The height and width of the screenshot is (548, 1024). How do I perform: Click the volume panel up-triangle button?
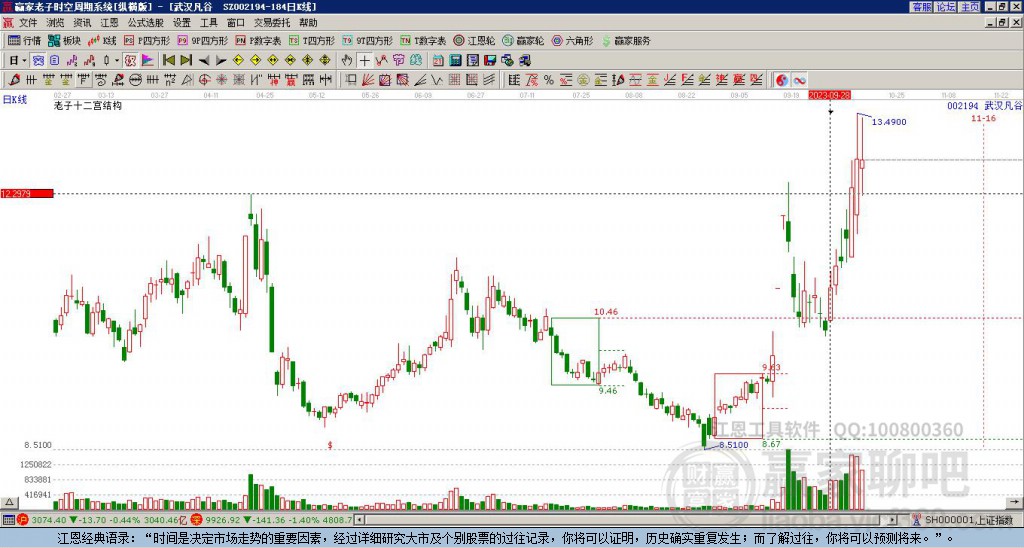tap(9, 502)
